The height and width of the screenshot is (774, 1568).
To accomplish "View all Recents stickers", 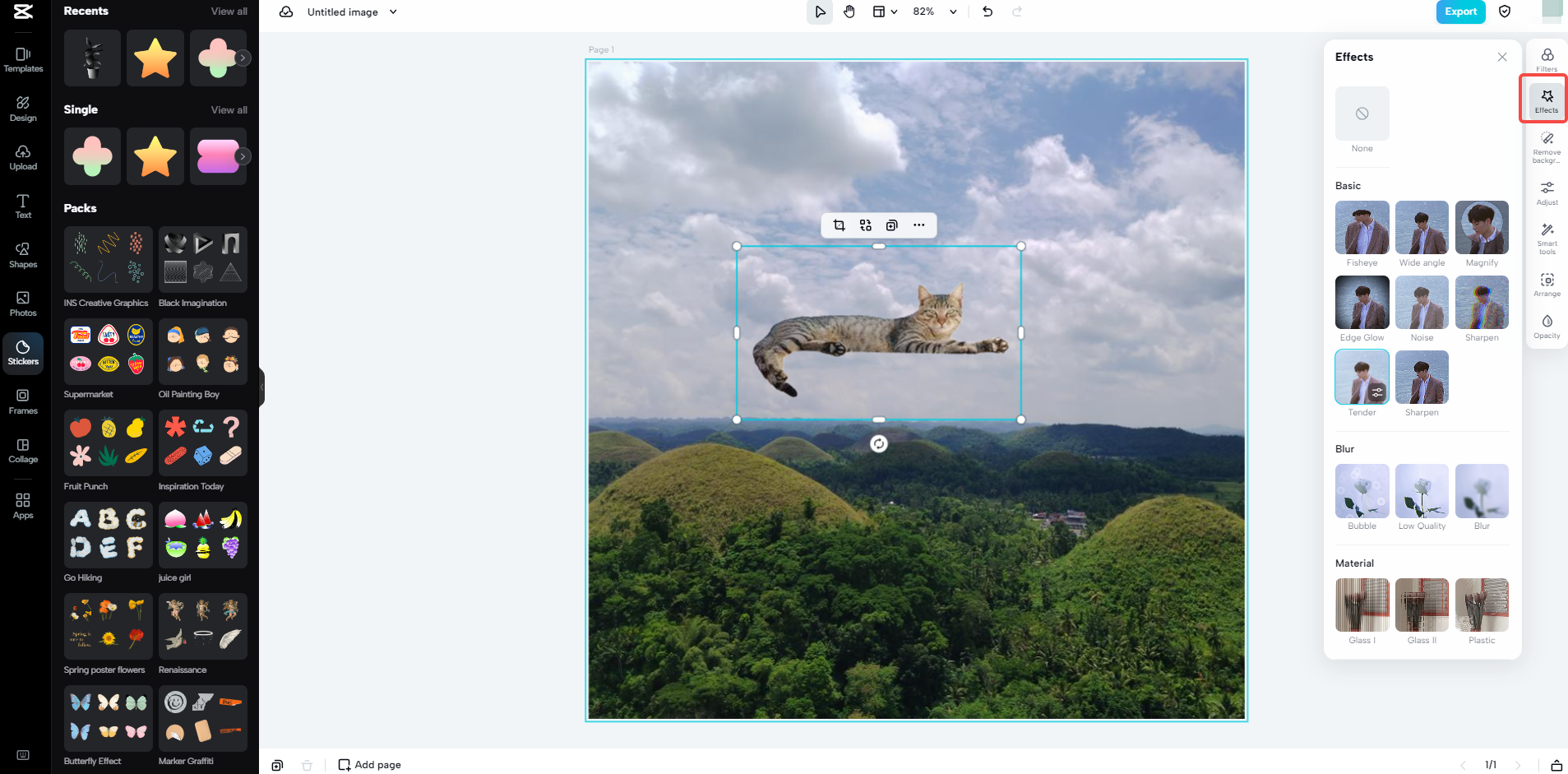I will 229,12.
